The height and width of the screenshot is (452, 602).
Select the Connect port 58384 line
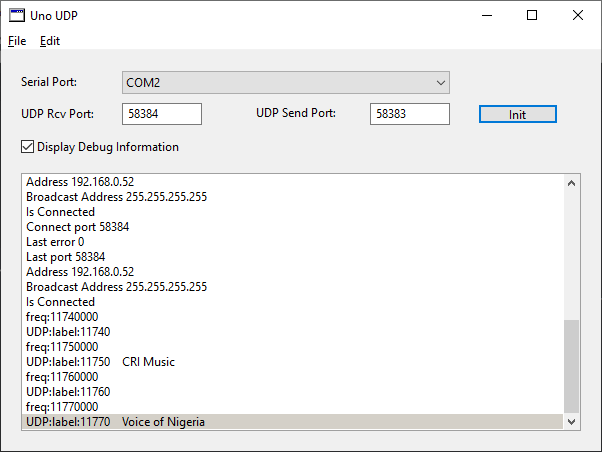click(77, 227)
